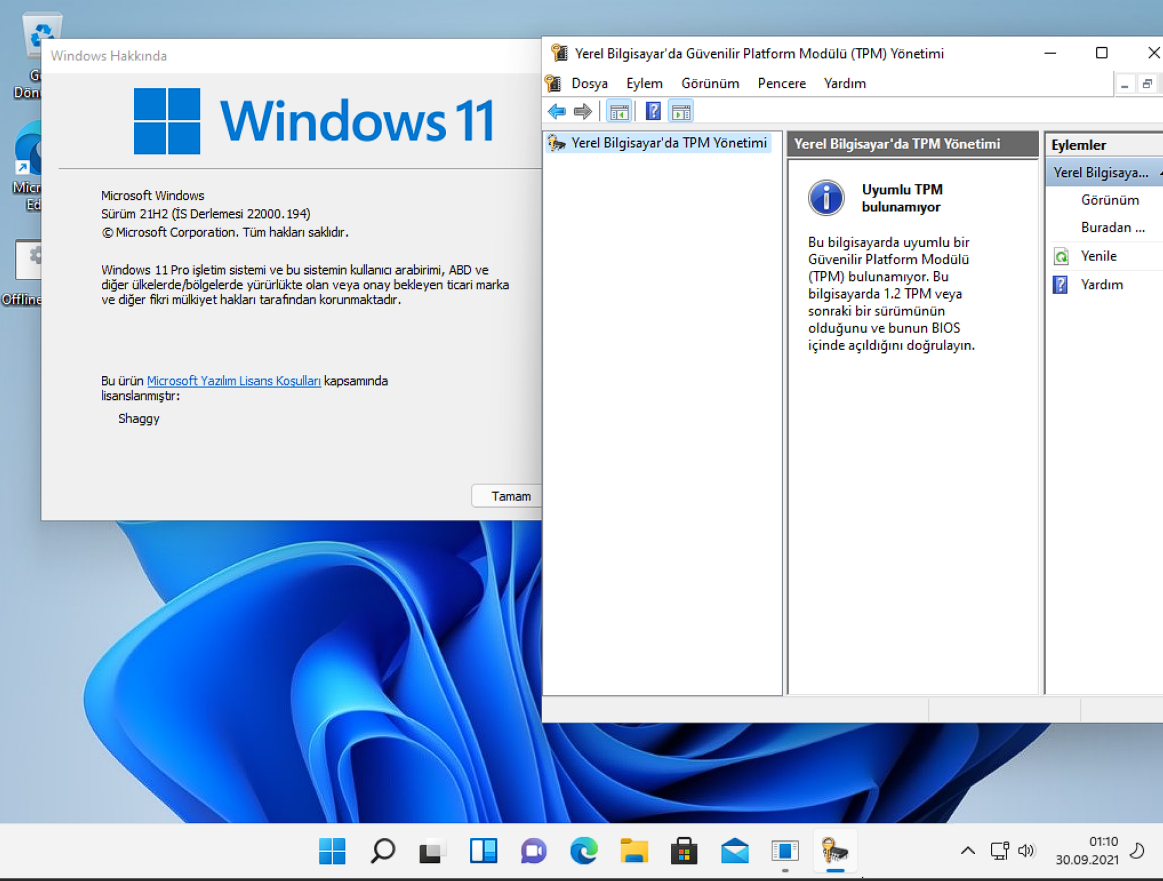The image size is (1163, 881).
Task: Click the licensed user name Shaggy
Action: 139,419
